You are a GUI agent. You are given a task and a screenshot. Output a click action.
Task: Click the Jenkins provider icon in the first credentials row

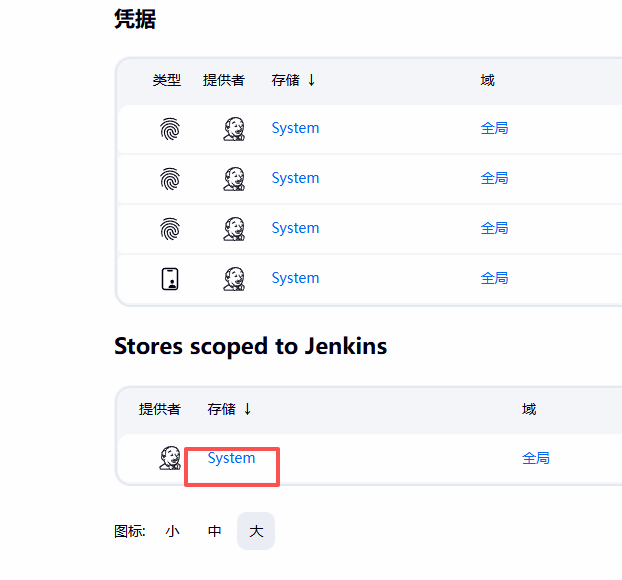pos(234,129)
